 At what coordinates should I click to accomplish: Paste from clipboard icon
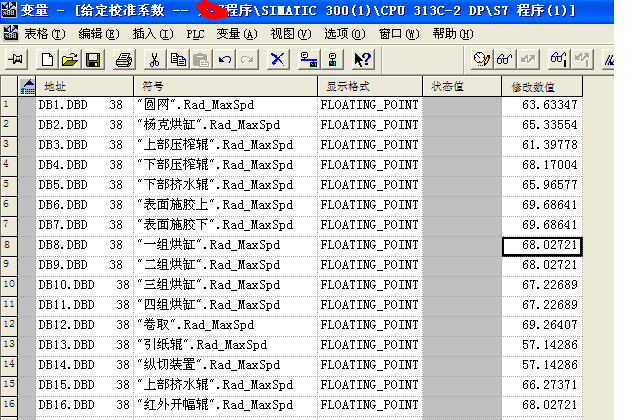tap(201, 60)
